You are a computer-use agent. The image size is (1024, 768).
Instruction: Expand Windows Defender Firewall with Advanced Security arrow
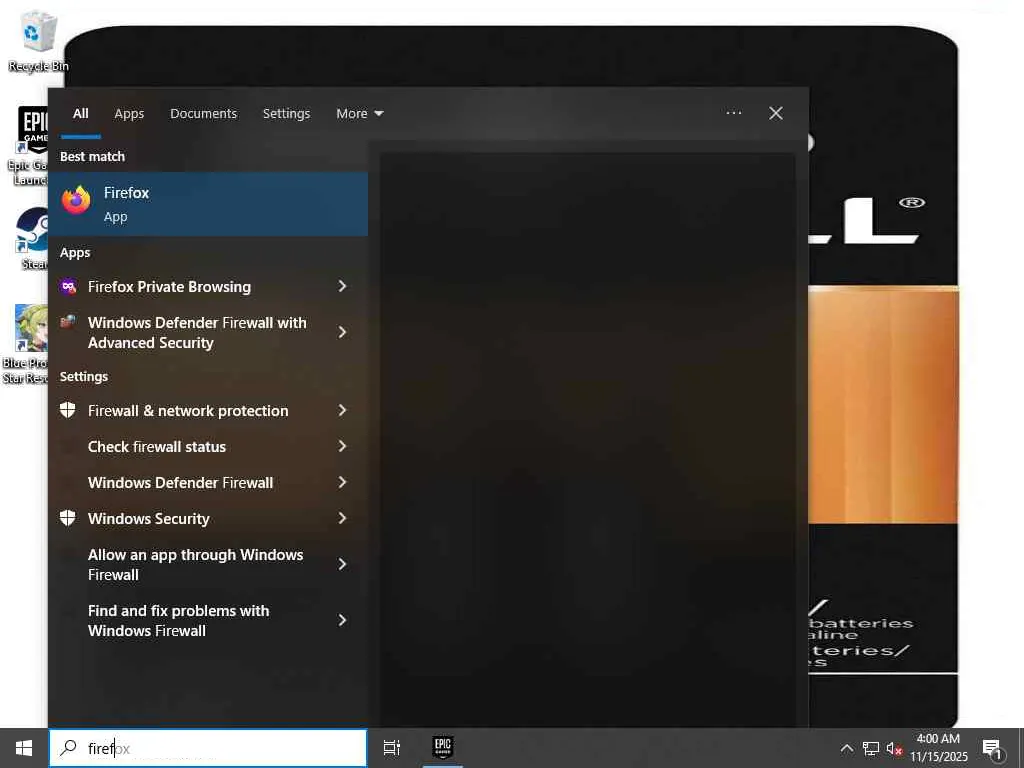(342, 332)
